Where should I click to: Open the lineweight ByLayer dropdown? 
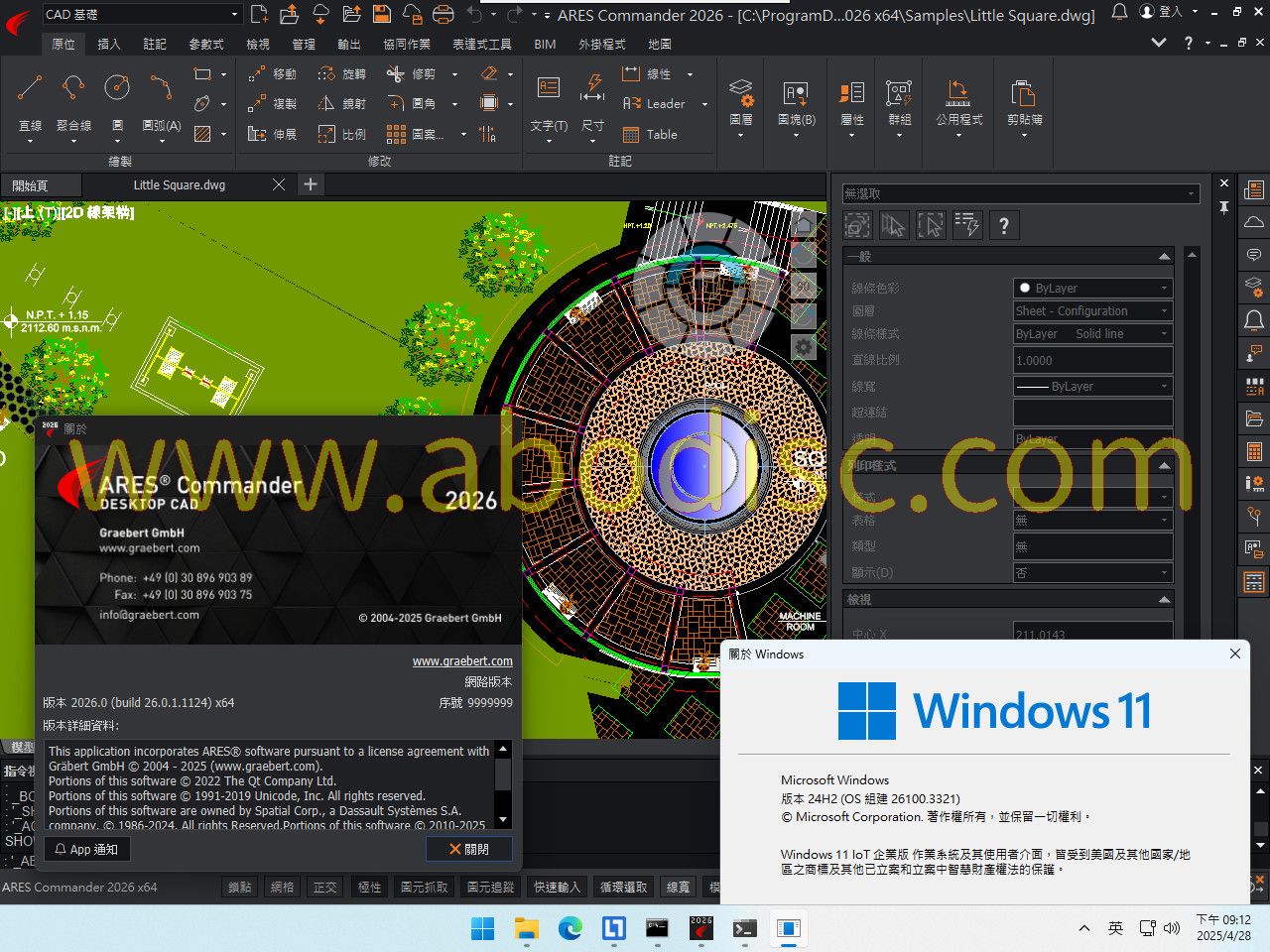pyautogui.click(x=1093, y=387)
